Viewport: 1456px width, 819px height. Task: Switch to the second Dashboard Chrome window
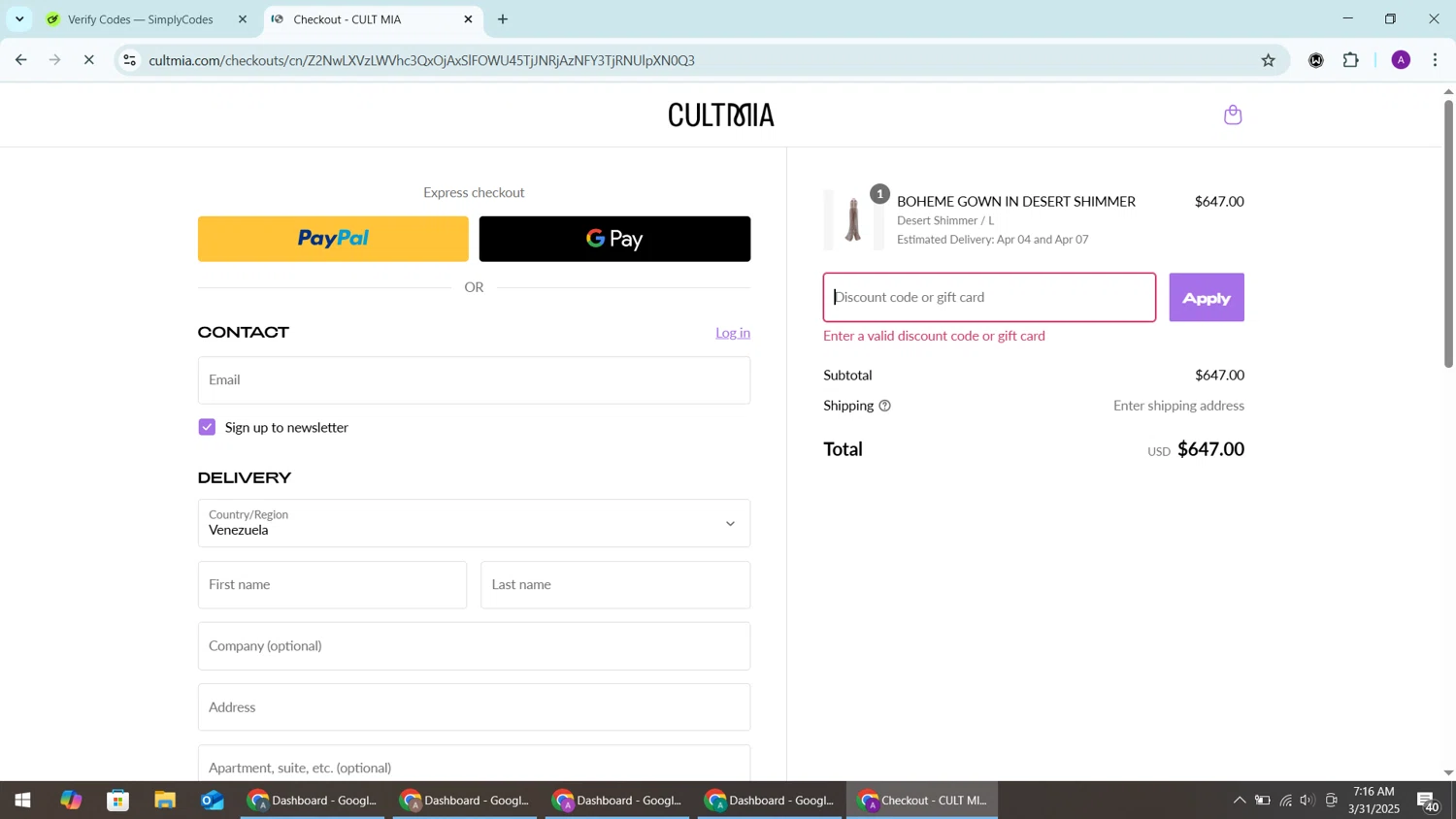coord(464,801)
